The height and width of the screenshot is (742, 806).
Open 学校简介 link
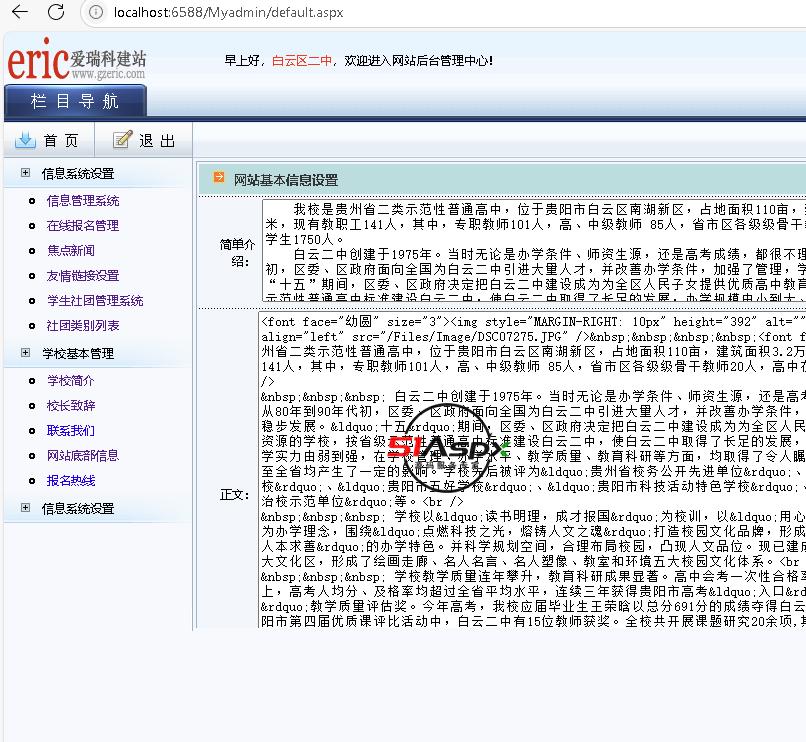[71, 381]
